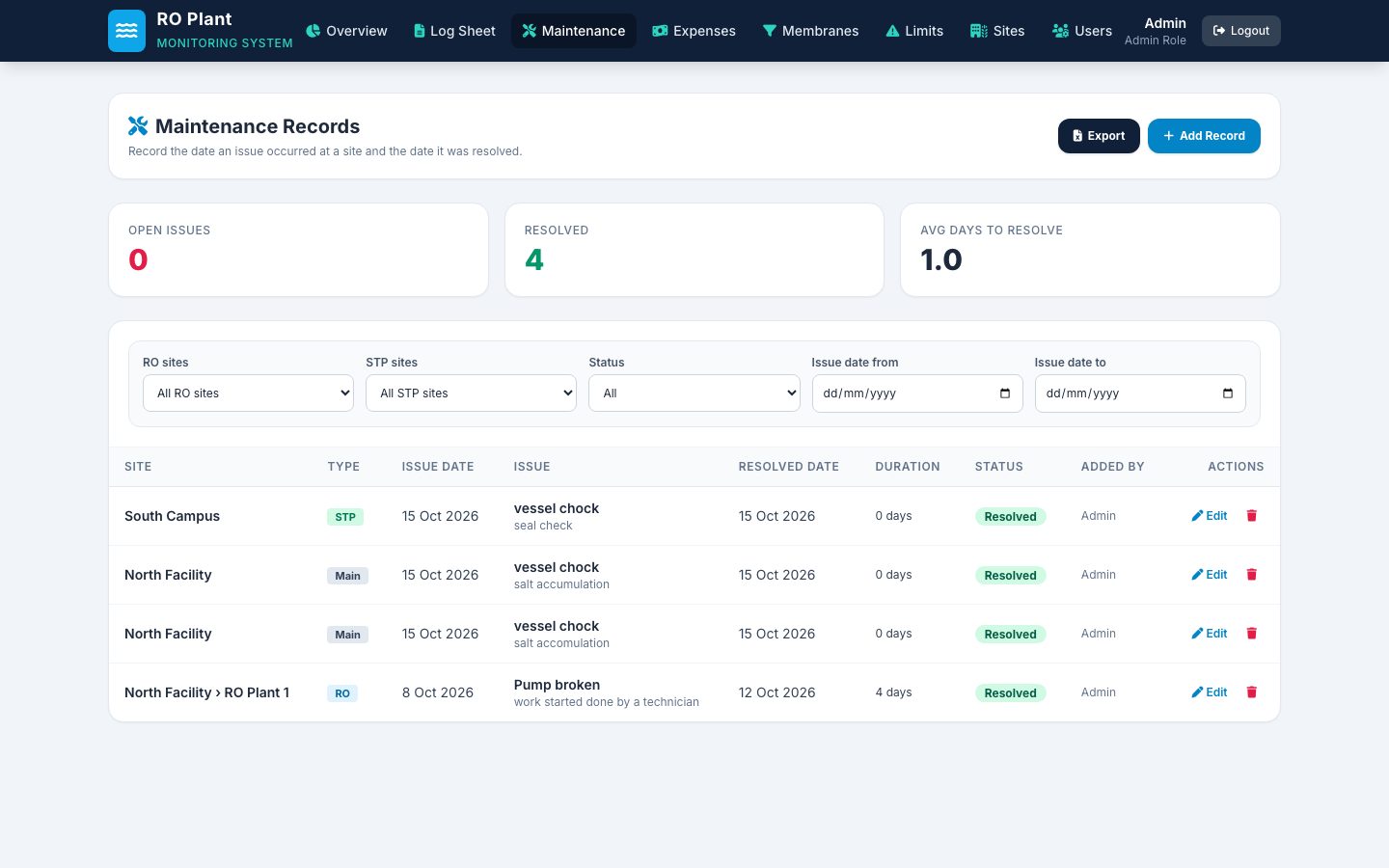Edit the South Campus seal check record
This screenshot has height=868, width=1389.
pyautogui.click(x=1210, y=516)
